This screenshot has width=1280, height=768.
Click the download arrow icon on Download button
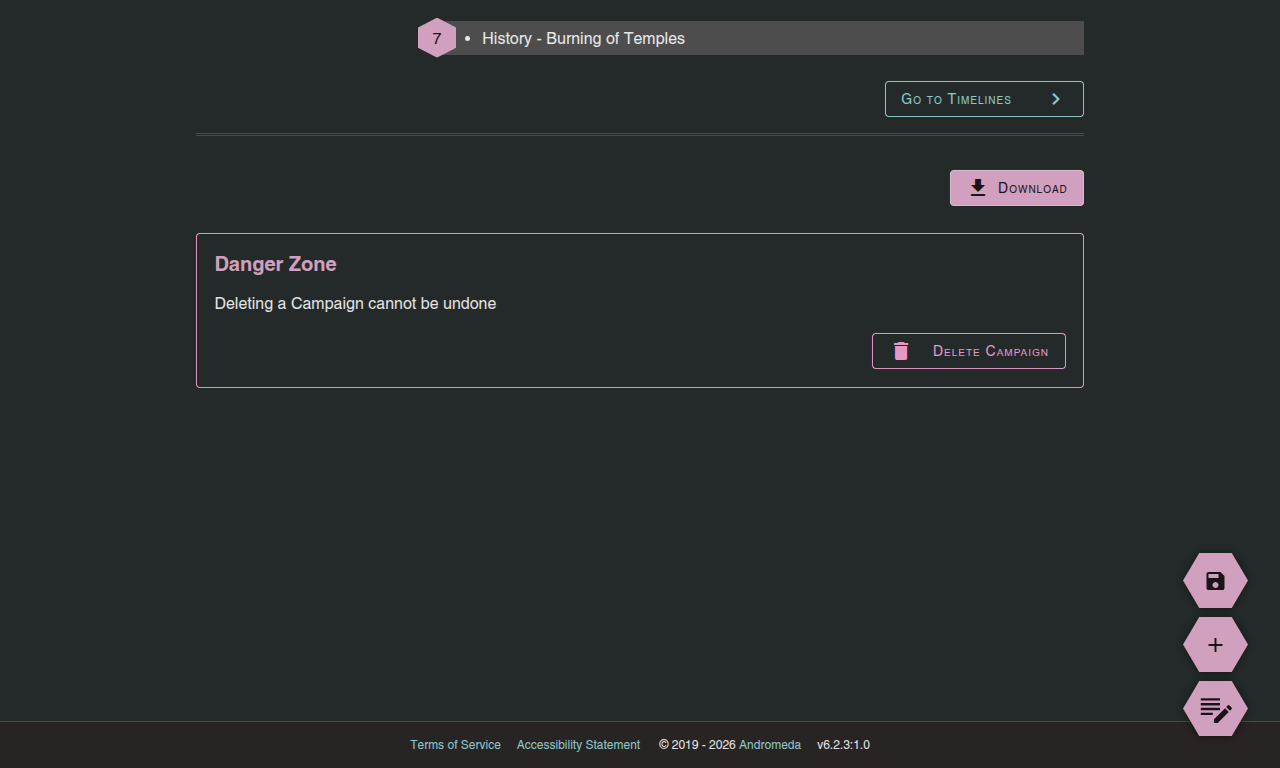(976, 187)
